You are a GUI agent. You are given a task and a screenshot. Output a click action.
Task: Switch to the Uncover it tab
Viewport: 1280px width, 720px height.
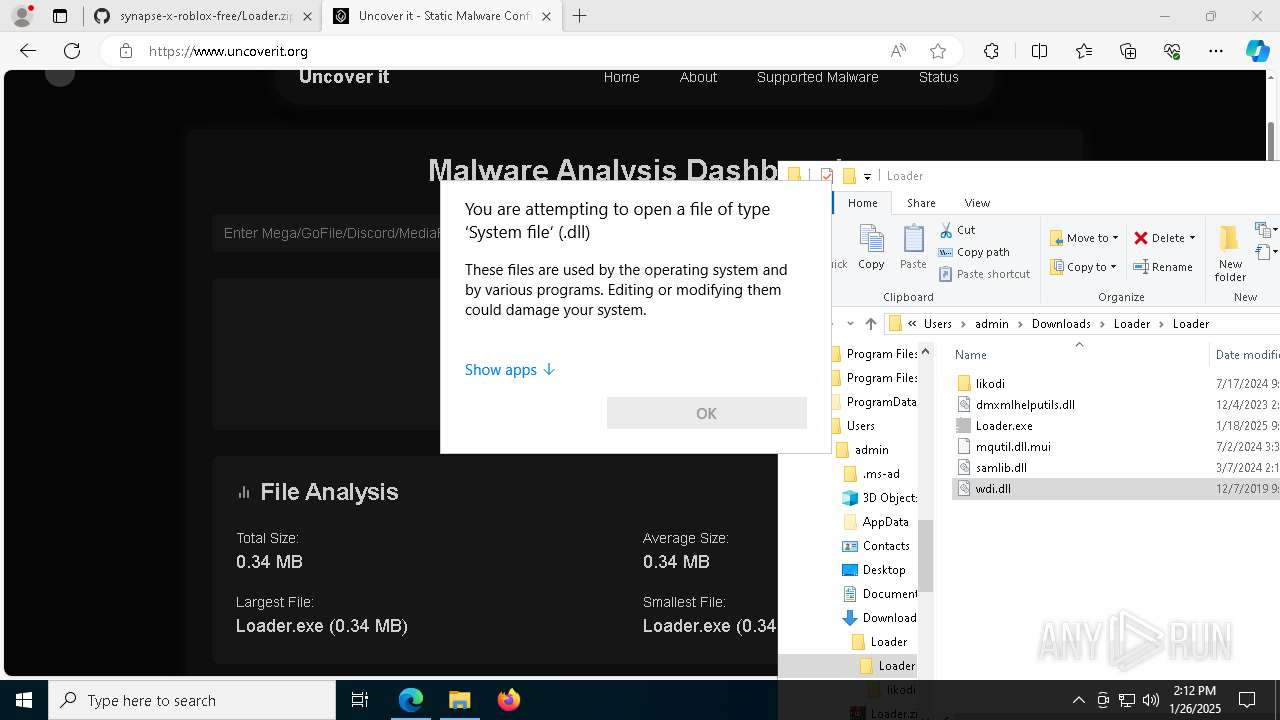(442, 16)
